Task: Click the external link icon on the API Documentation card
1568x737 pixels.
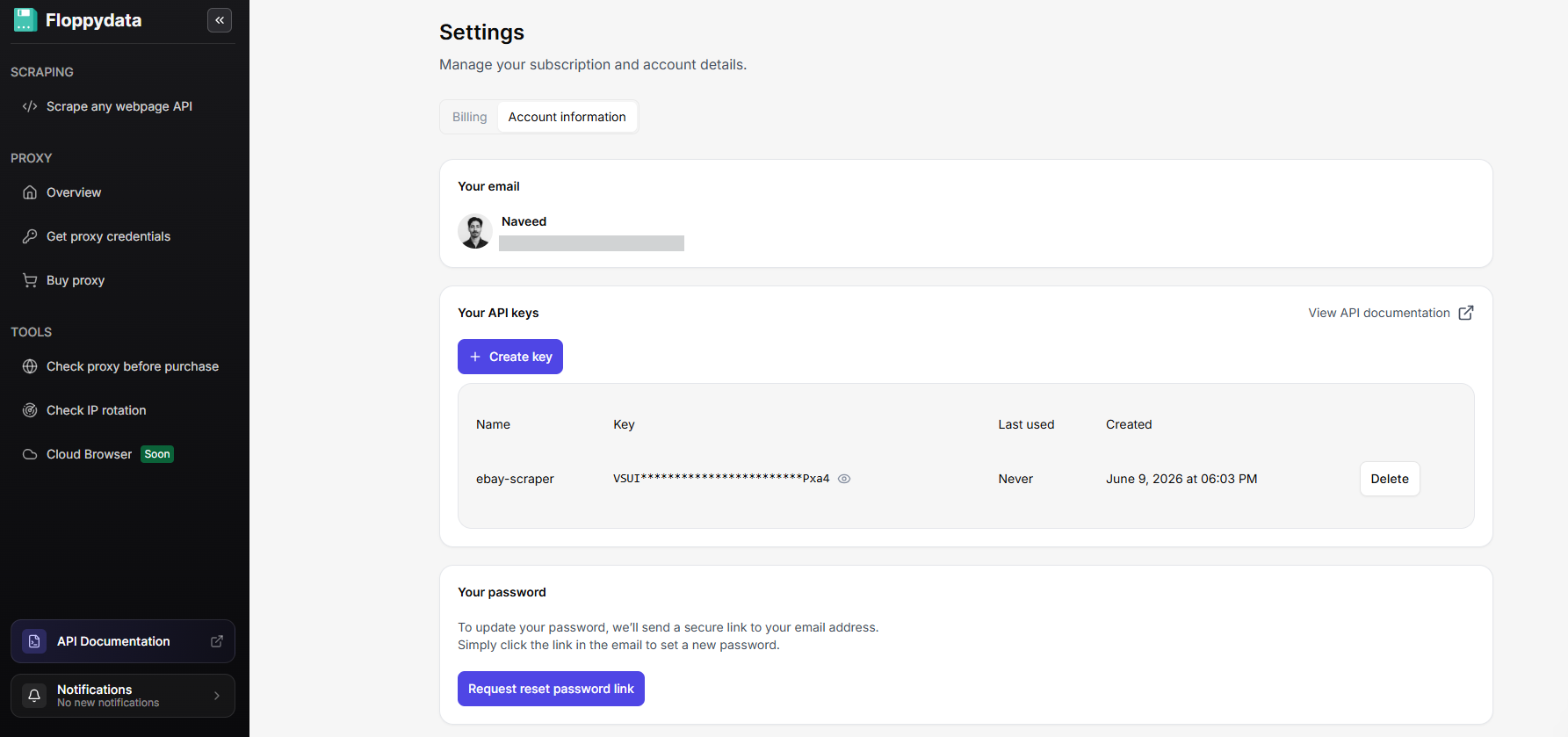Action: (x=217, y=641)
